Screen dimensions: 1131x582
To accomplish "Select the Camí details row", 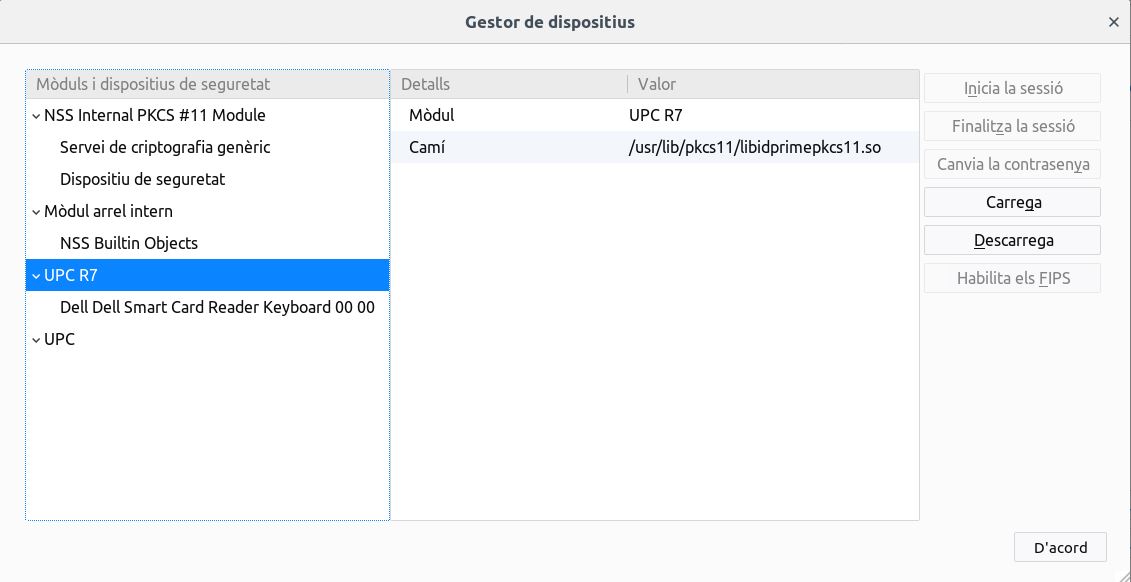I will coord(655,148).
